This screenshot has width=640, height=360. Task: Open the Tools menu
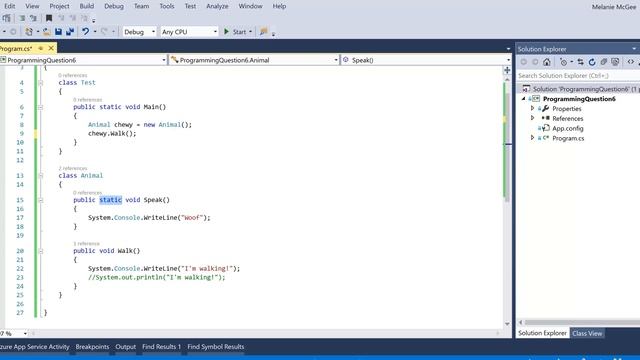(167, 6)
